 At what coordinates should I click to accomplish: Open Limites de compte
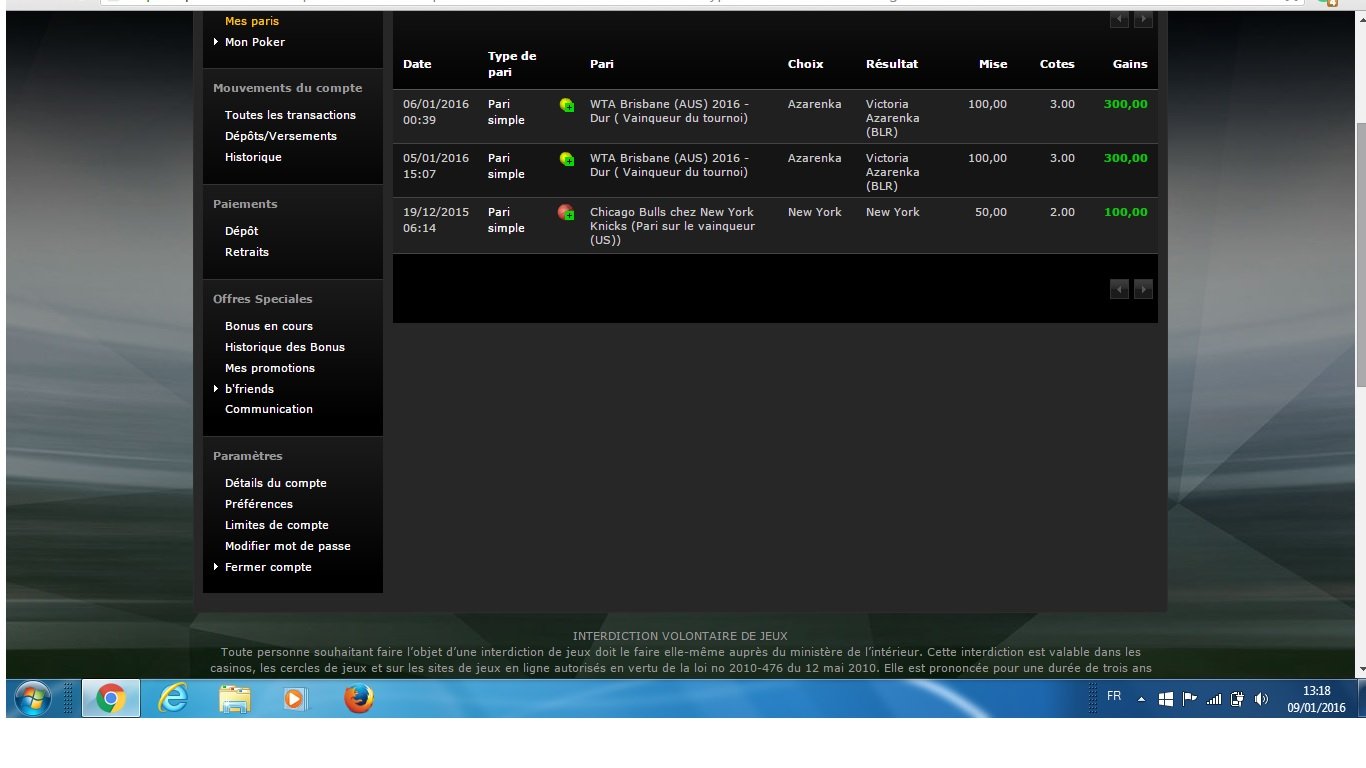coord(277,525)
